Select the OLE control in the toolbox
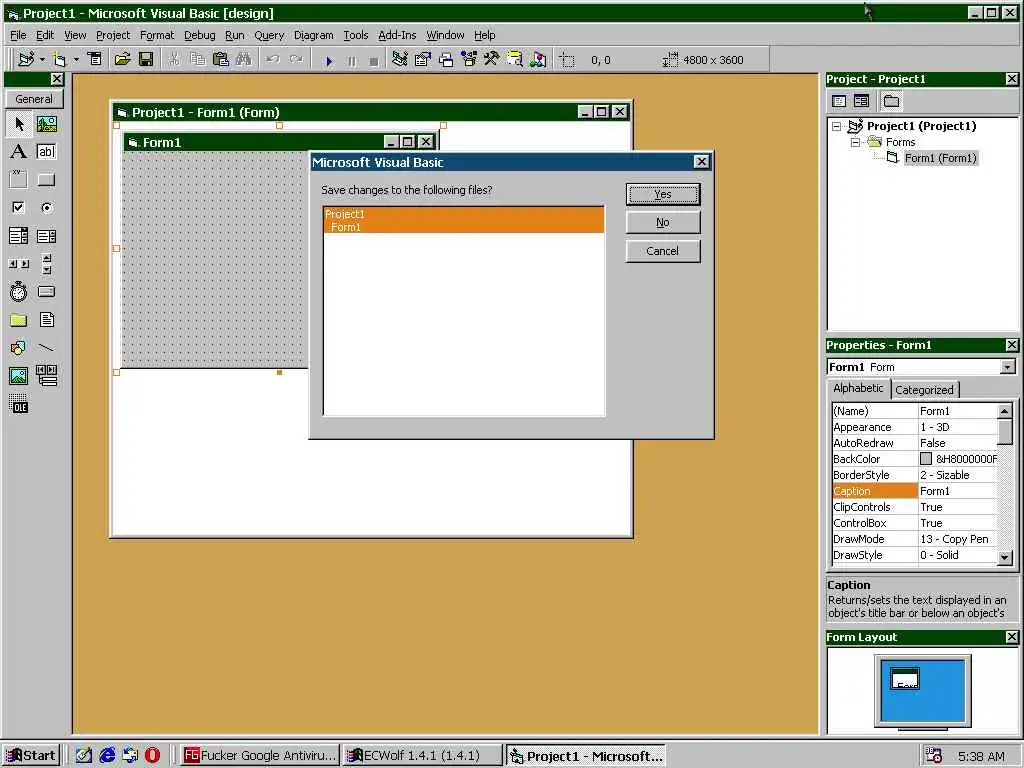Image resolution: width=1024 pixels, height=768 pixels. click(x=18, y=404)
